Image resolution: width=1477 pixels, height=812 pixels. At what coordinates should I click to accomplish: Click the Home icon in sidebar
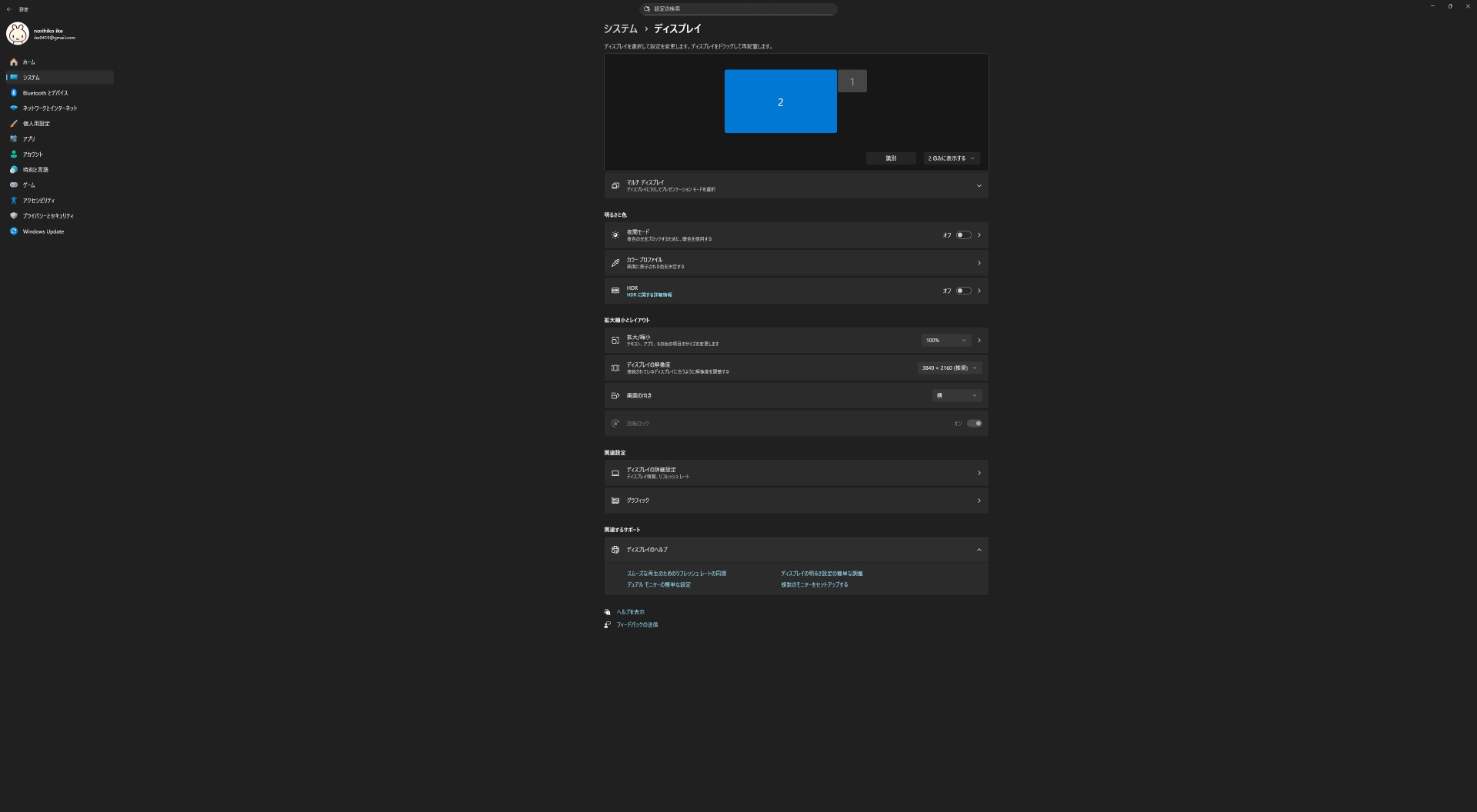click(x=13, y=62)
